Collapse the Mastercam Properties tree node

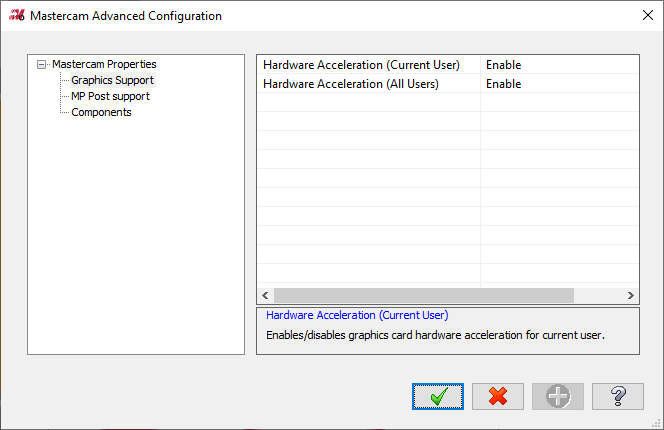tap(42, 64)
